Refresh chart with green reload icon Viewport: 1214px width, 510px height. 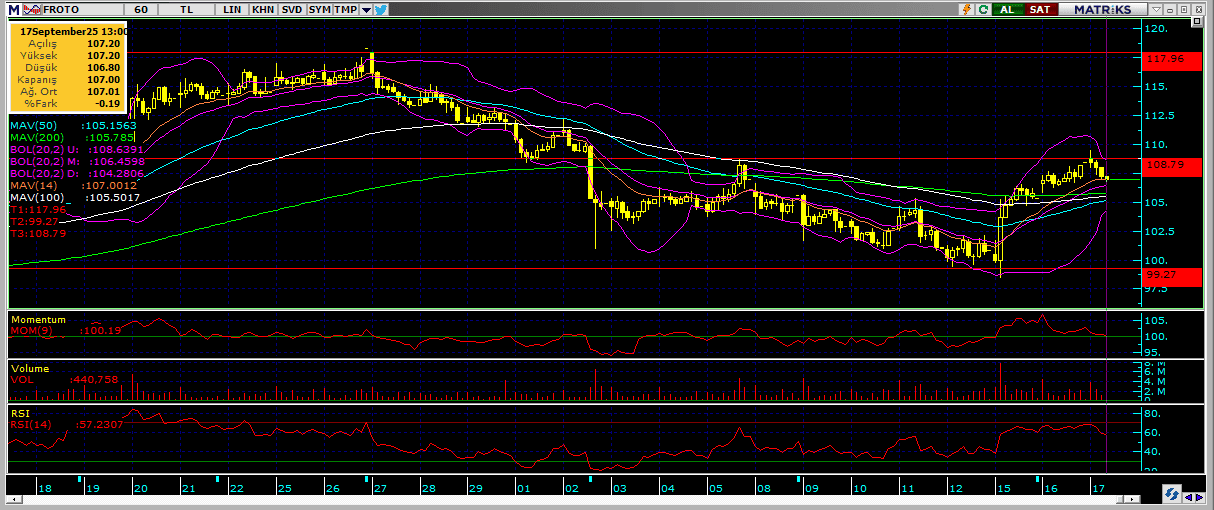(x=984, y=9)
